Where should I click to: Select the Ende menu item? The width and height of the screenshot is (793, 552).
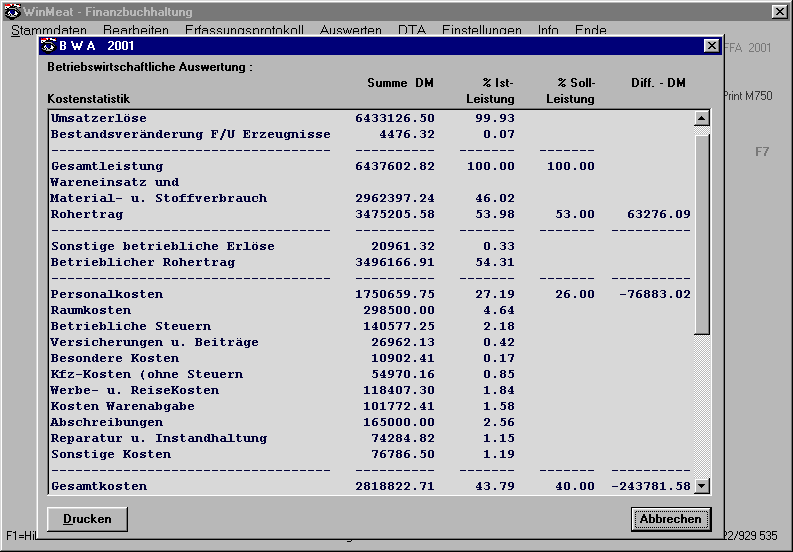pos(590,31)
